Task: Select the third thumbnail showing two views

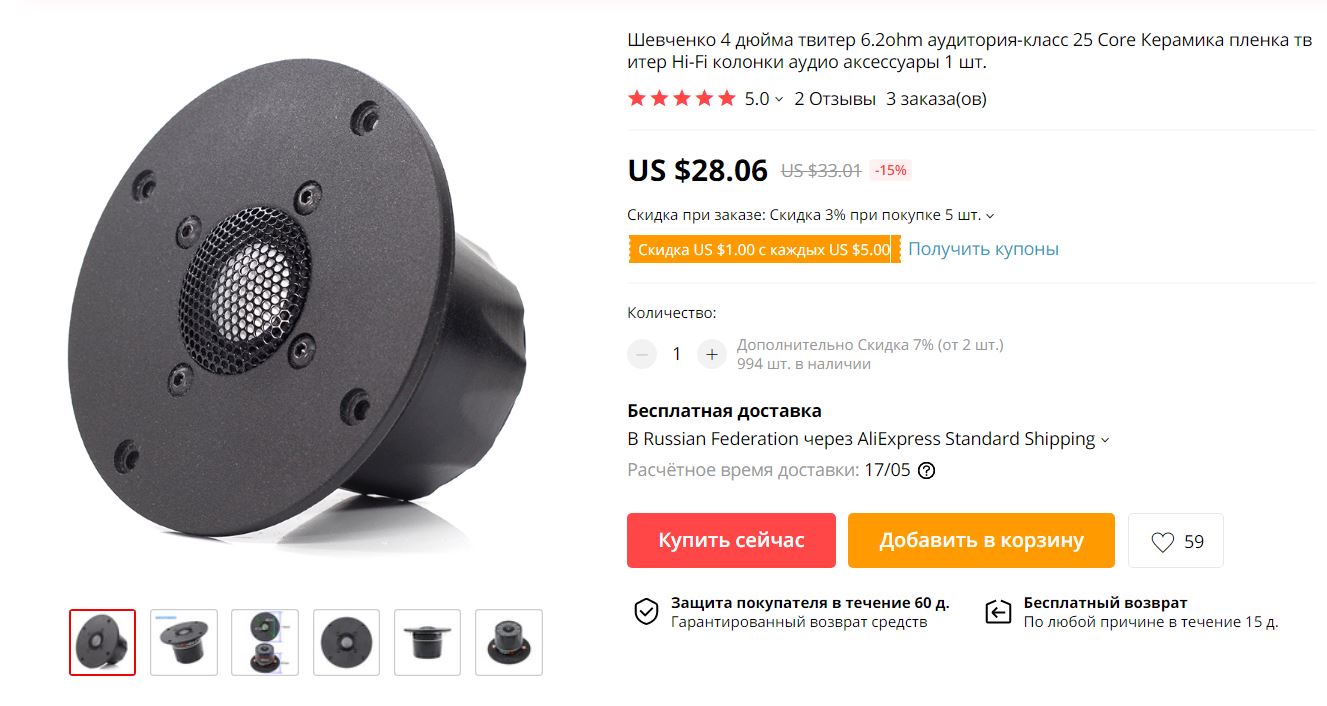Action: coord(265,642)
